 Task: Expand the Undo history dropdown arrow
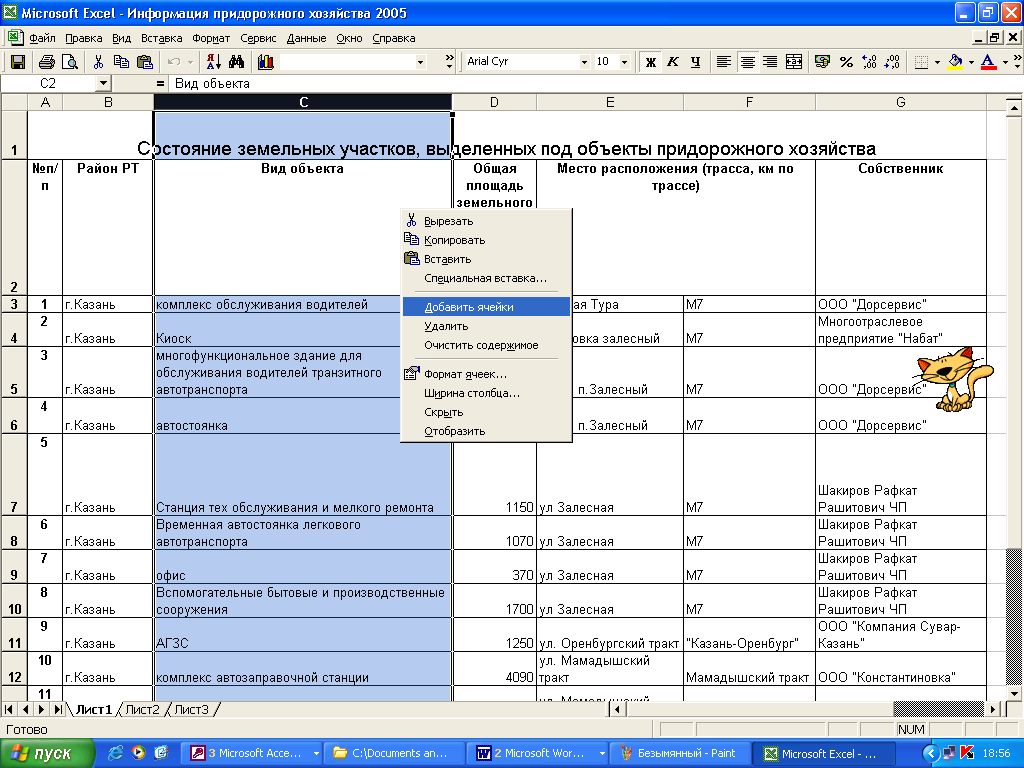pos(190,62)
